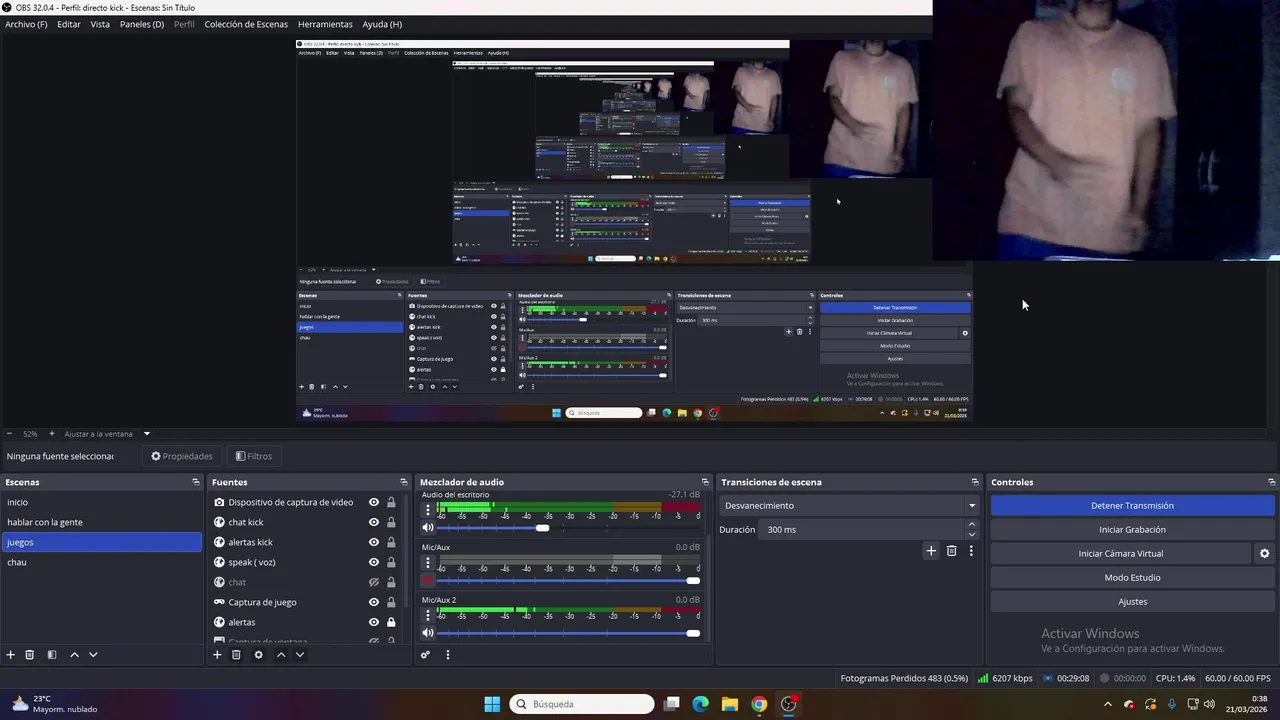Open the Vista menu
The height and width of the screenshot is (720, 1280).
tap(100, 24)
